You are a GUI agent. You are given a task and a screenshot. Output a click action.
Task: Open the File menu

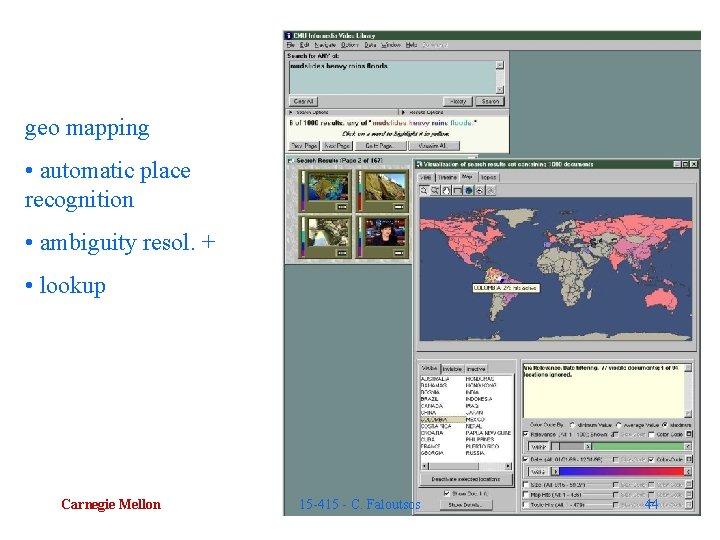(291, 45)
